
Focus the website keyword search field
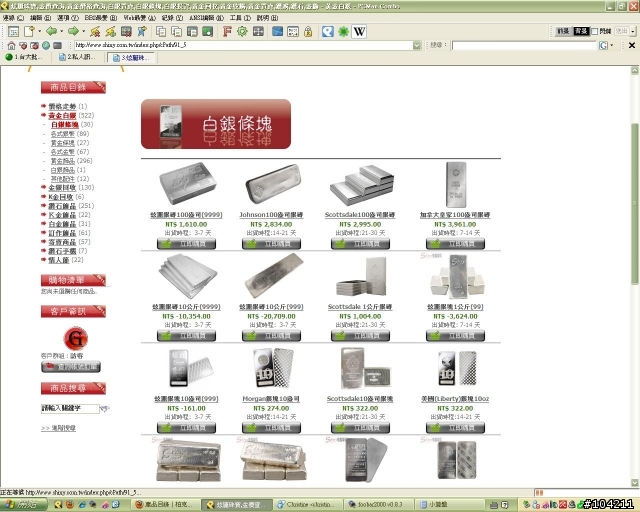70,408
